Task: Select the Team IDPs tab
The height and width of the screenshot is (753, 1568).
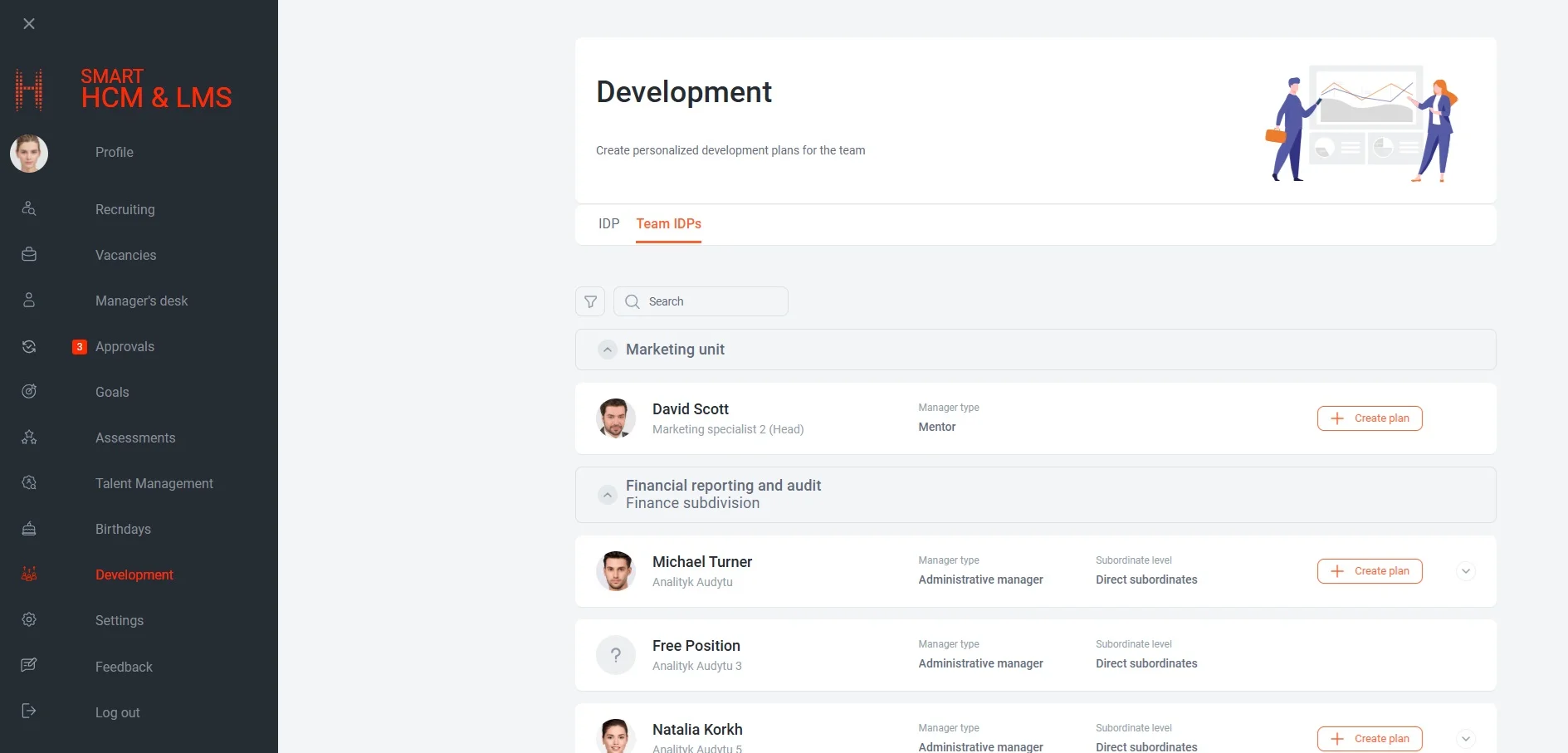Action: 668,224
